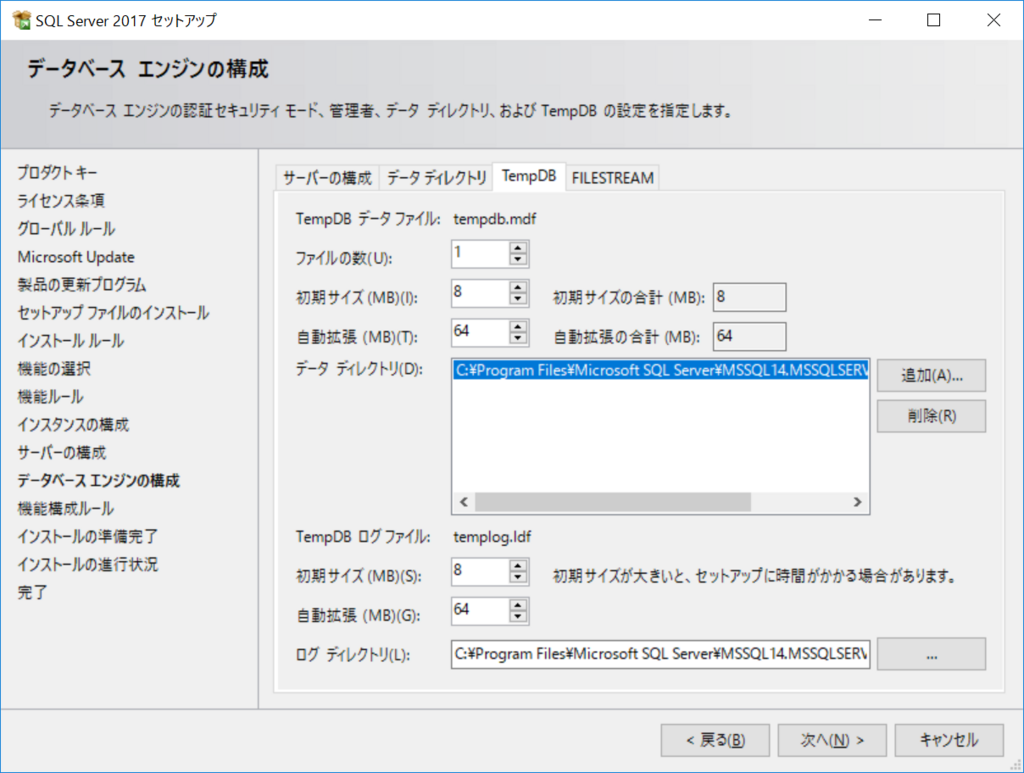
Task: Increase log 初期サイズ (MB)(S) up arrow
Action: (x=518, y=565)
